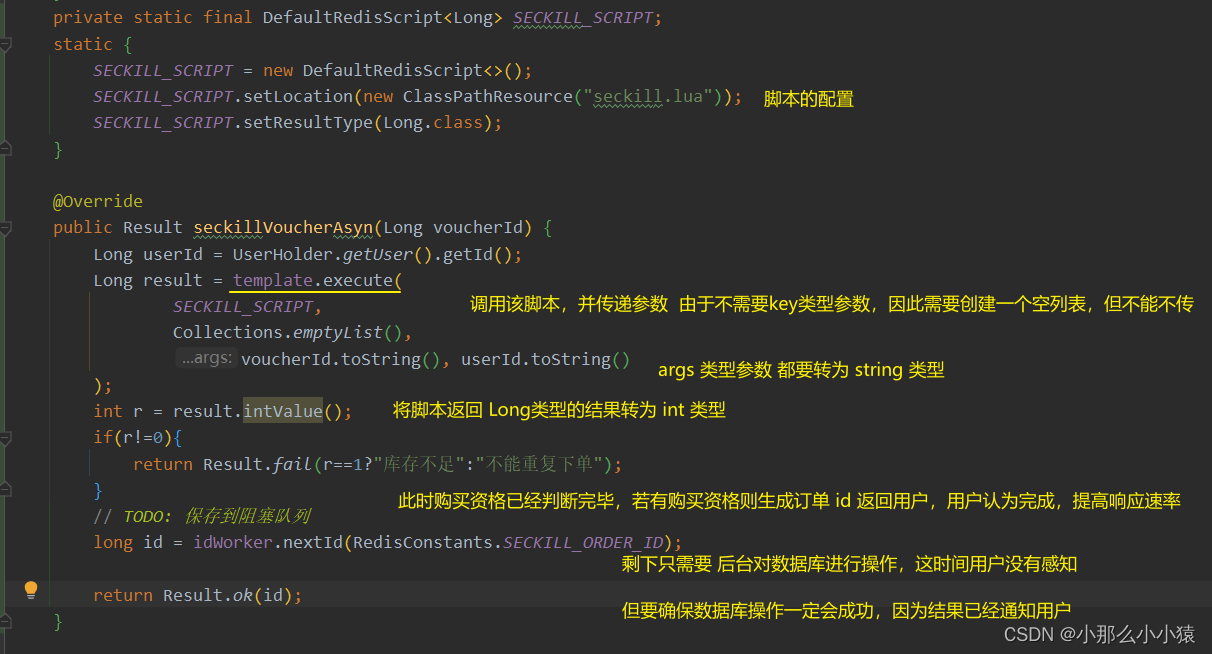Click DefaultRedisScript<Long> type in field declaration
The width and height of the screenshot is (1212, 654).
point(383,18)
